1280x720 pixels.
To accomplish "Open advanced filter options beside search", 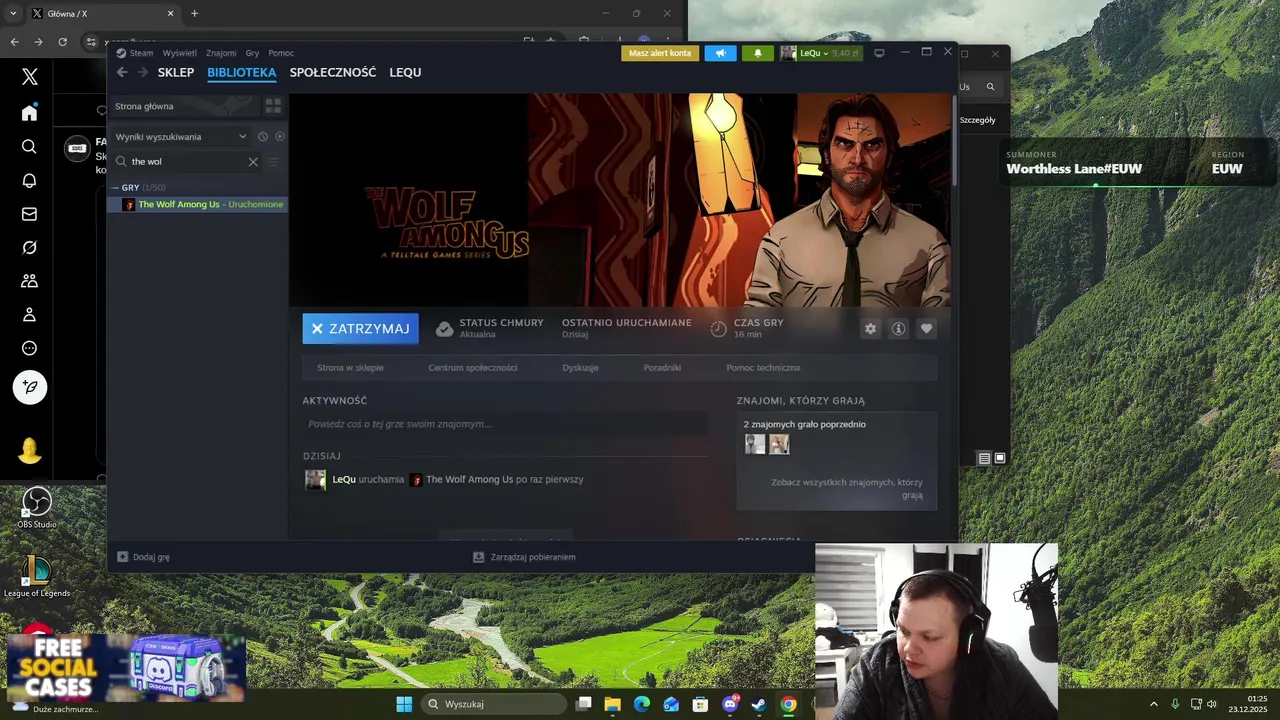I will pos(273,162).
